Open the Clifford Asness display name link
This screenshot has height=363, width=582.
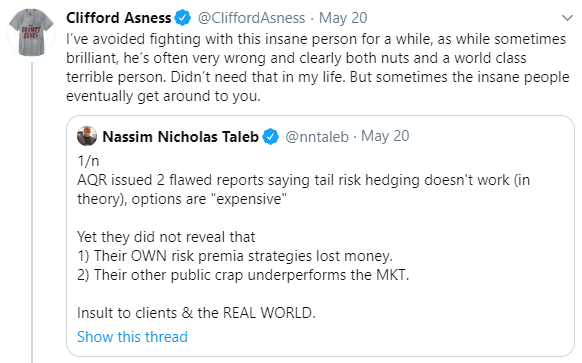coord(119,18)
